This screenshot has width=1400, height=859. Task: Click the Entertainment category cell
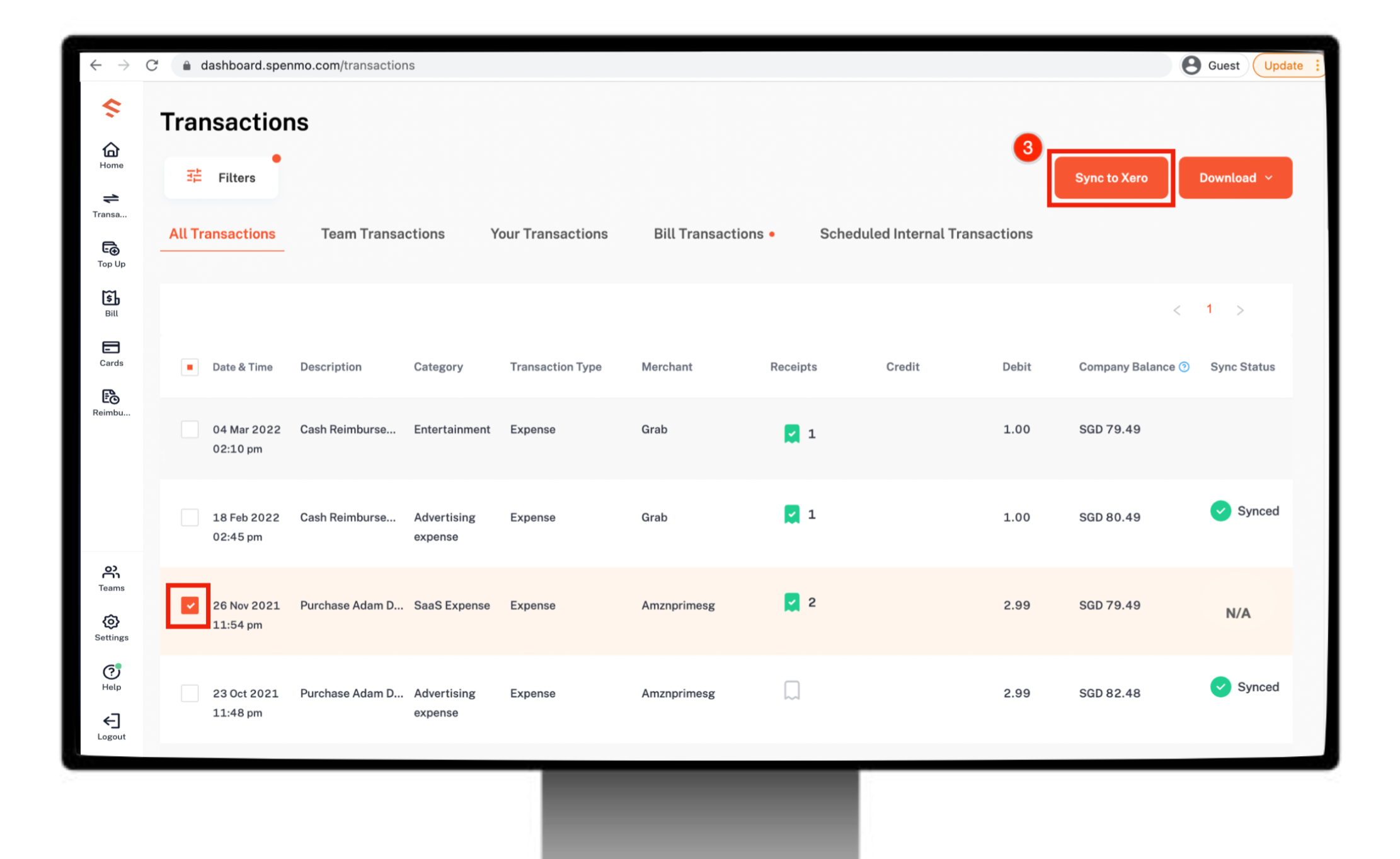pyautogui.click(x=452, y=429)
